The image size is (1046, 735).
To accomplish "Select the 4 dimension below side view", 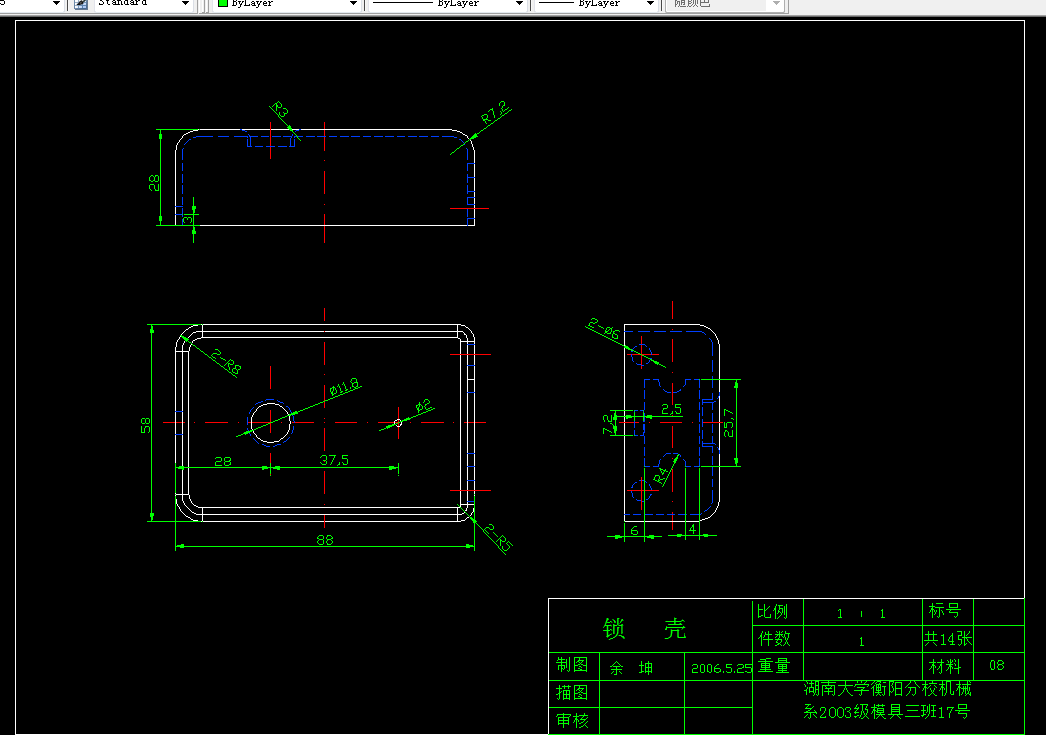I will click(692, 529).
